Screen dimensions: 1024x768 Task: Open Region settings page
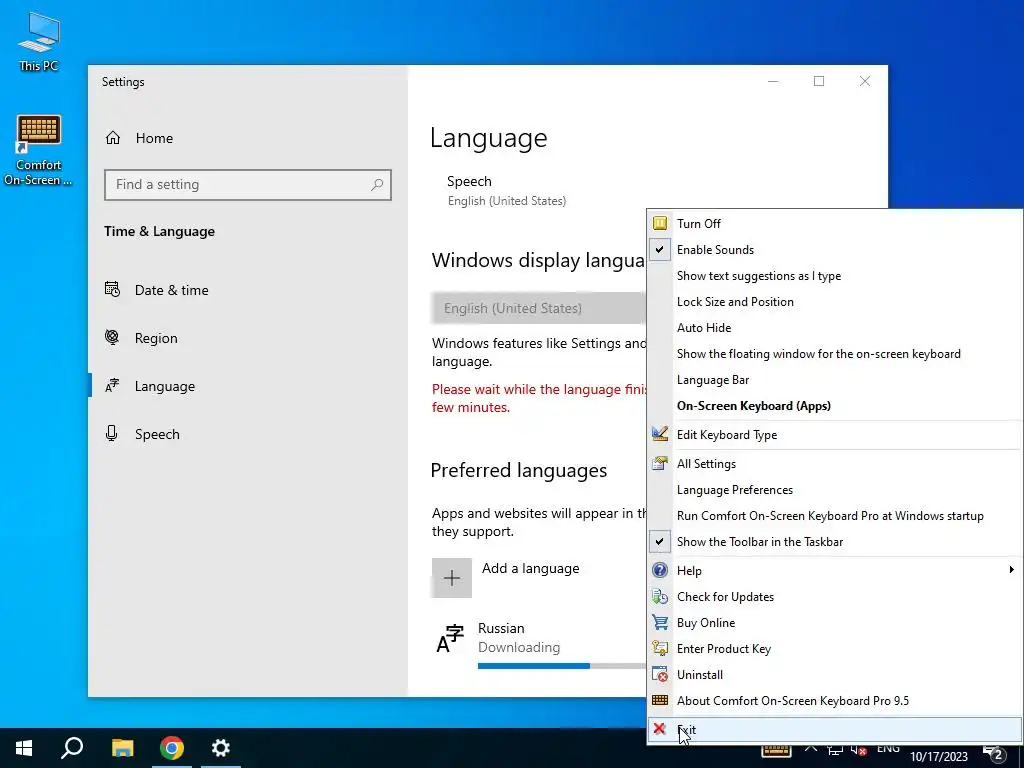[248, 338]
